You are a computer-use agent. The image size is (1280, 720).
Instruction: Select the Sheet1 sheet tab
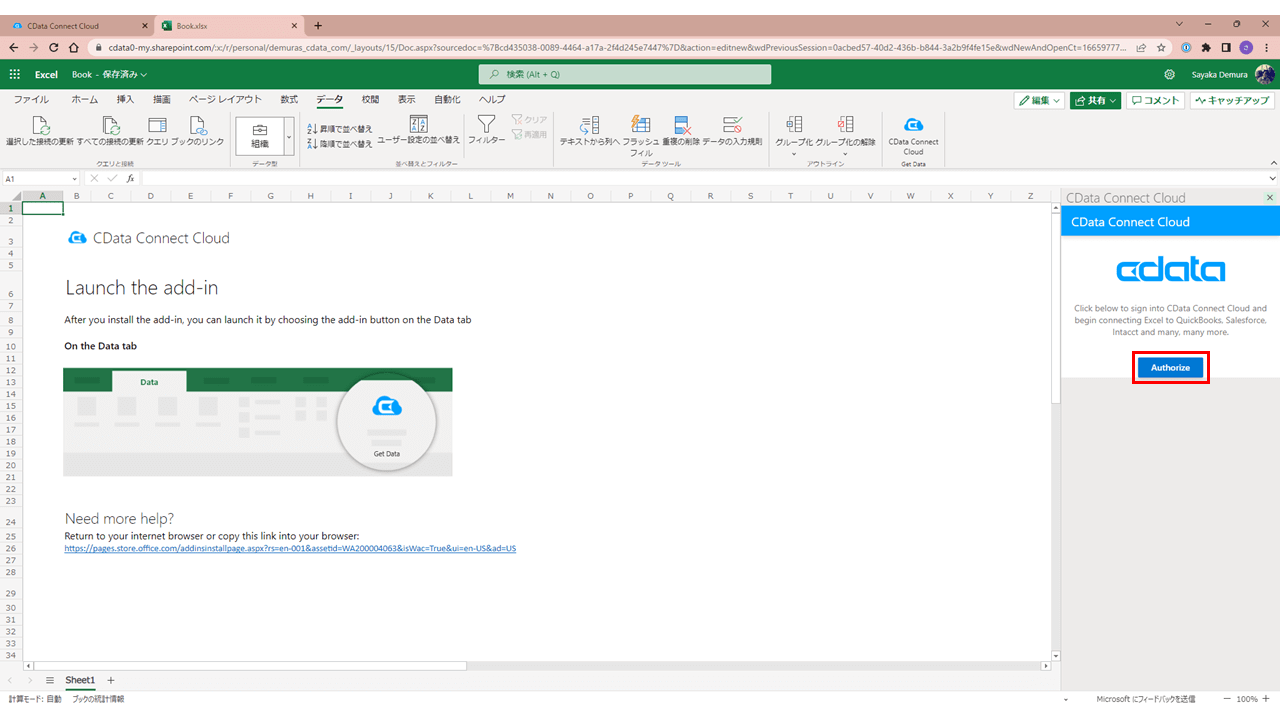click(x=80, y=680)
